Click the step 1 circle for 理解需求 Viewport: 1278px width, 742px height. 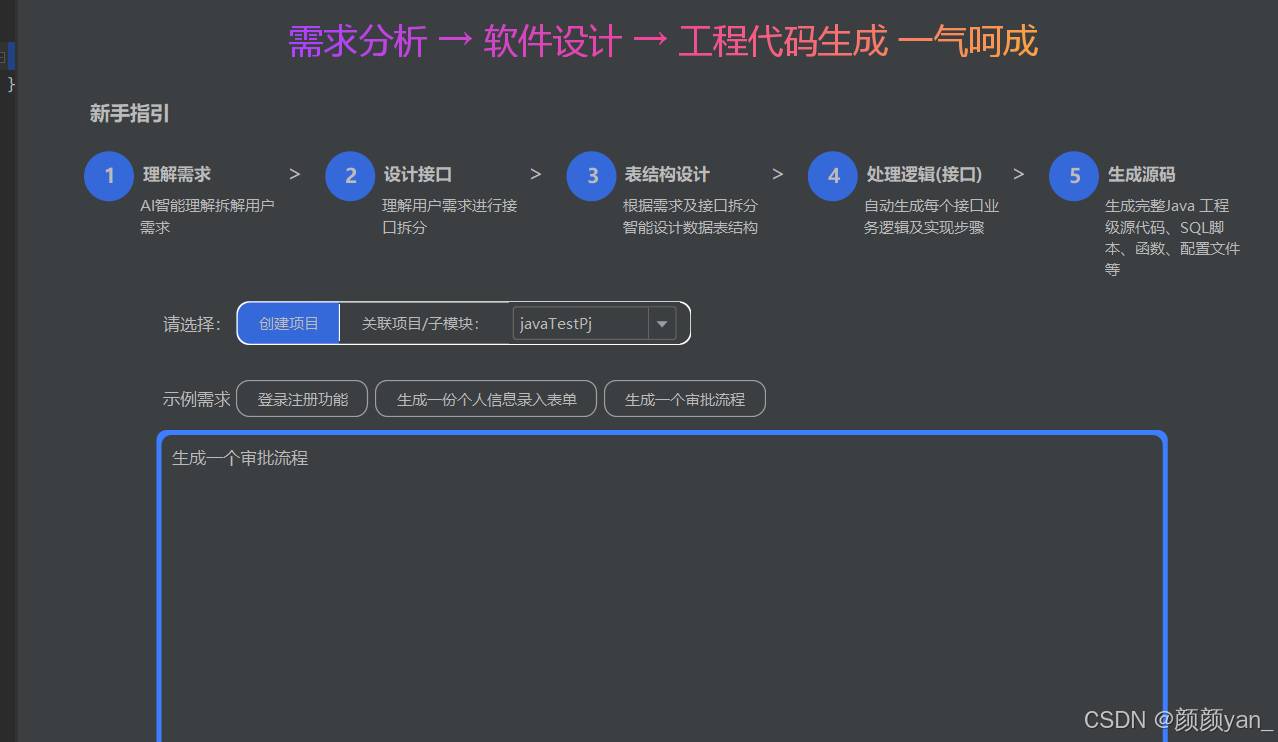(109, 176)
